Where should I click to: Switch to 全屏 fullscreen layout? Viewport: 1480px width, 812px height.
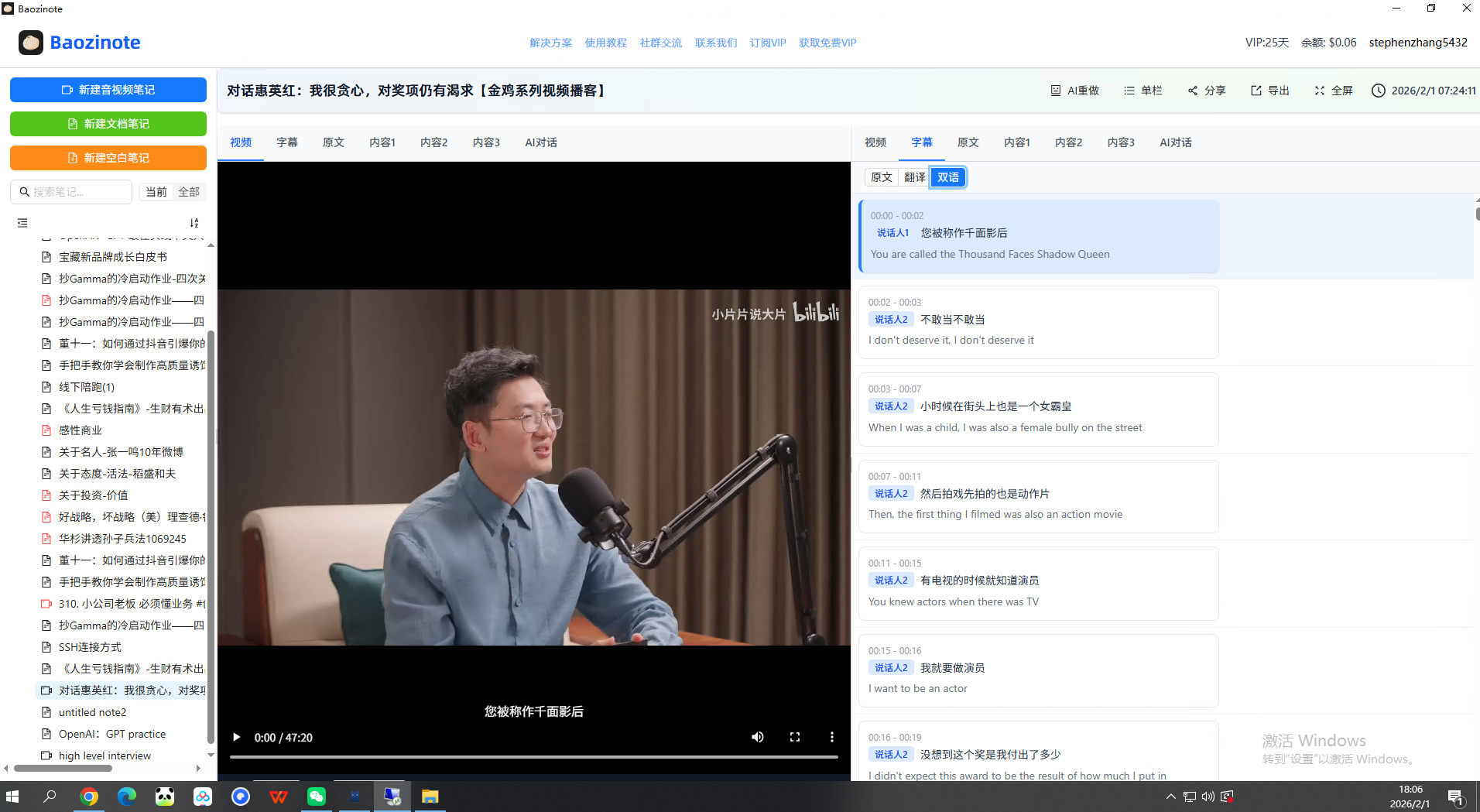1333,91
